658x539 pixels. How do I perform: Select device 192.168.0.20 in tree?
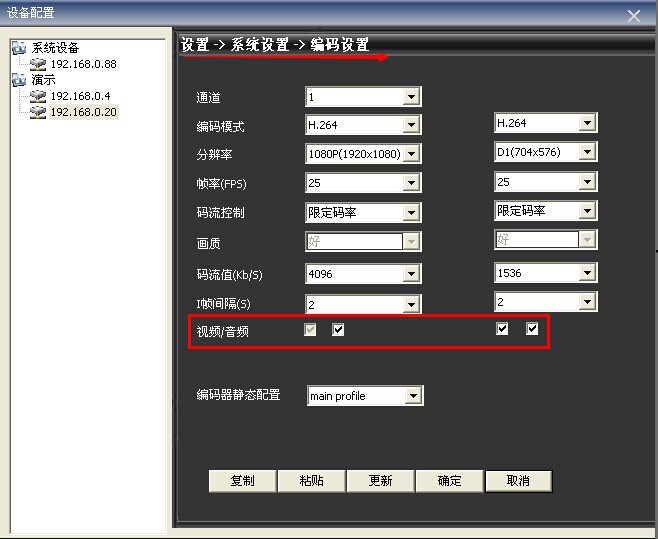point(84,112)
